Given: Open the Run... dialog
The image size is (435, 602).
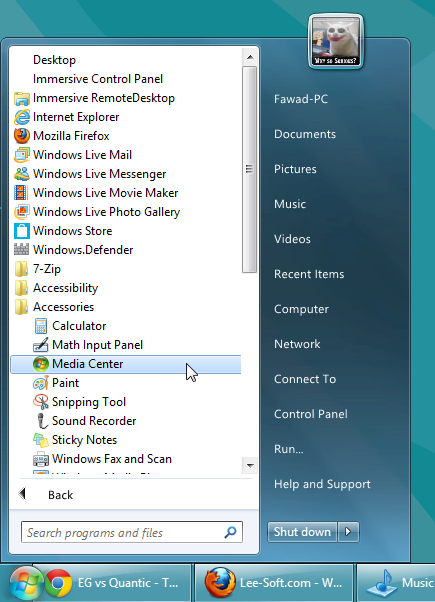Looking at the screenshot, I should (x=289, y=449).
